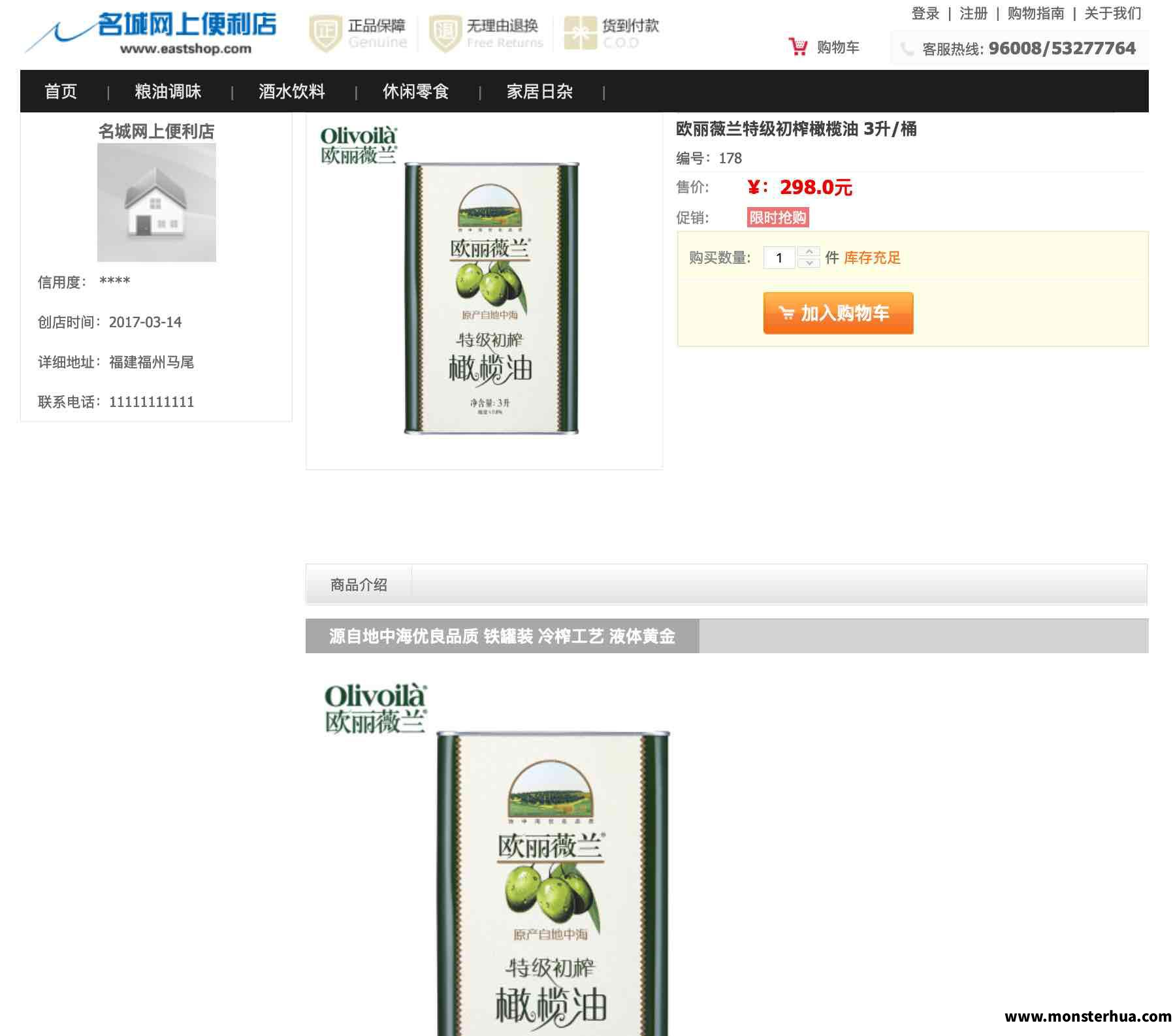Click the 限时抢购 promotion tag
Image resolution: width=1173 pixels, height=1036 pixels.
(x=778, y=218)
